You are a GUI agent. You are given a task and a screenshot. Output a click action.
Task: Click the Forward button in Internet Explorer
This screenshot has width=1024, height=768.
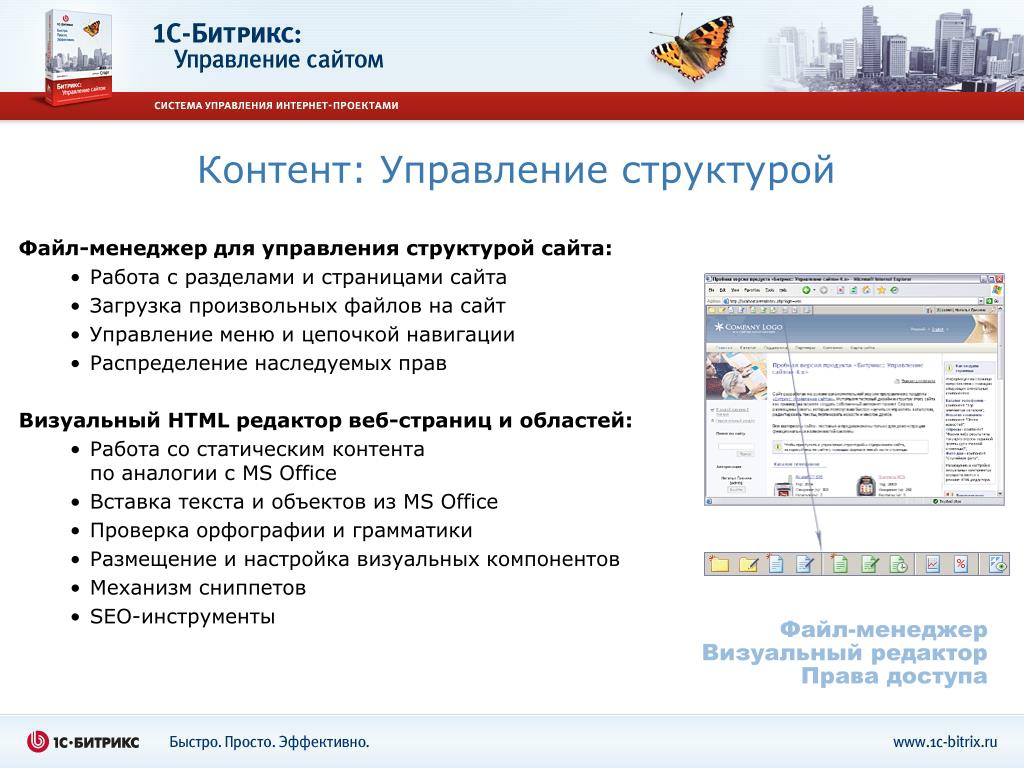[824, 290]
